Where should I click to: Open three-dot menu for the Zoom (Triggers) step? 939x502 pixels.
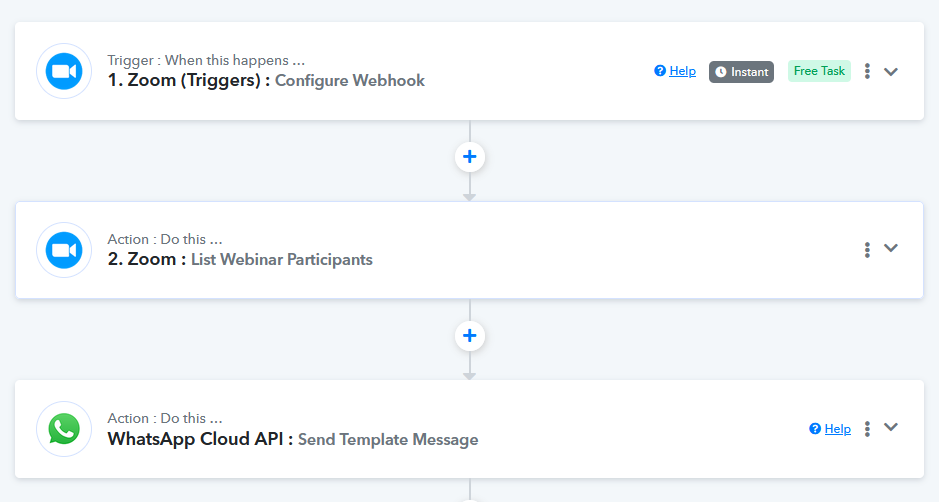tap(867, 71)
